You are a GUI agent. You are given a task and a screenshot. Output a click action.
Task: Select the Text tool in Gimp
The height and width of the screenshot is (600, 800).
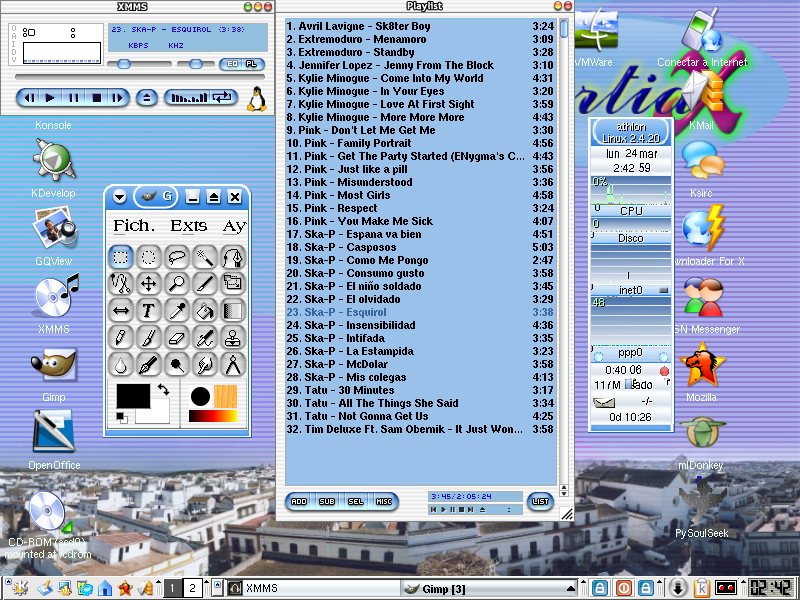(148, 311)
